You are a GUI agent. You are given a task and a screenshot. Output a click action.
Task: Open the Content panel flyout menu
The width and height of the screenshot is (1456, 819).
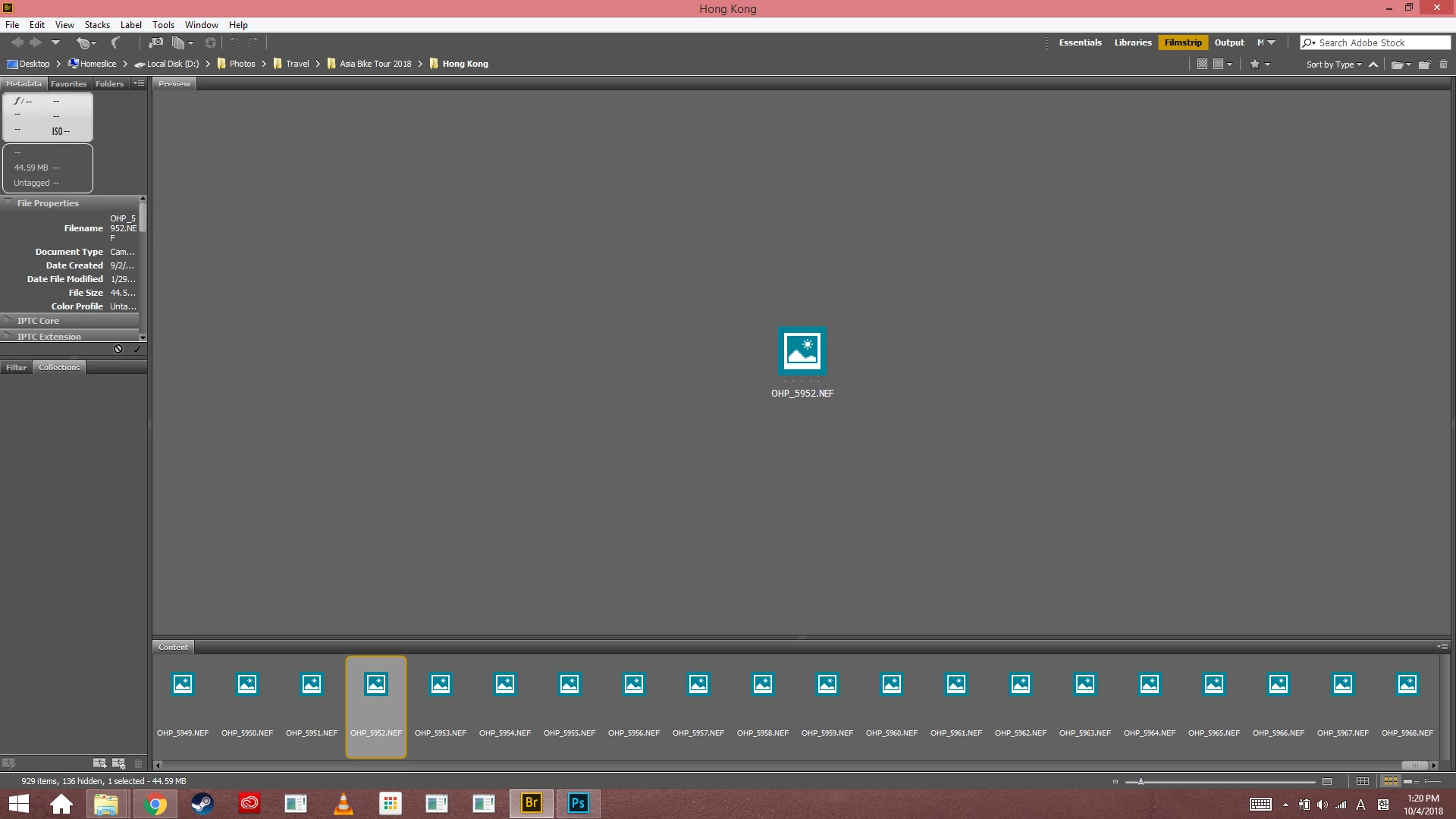1442,647
